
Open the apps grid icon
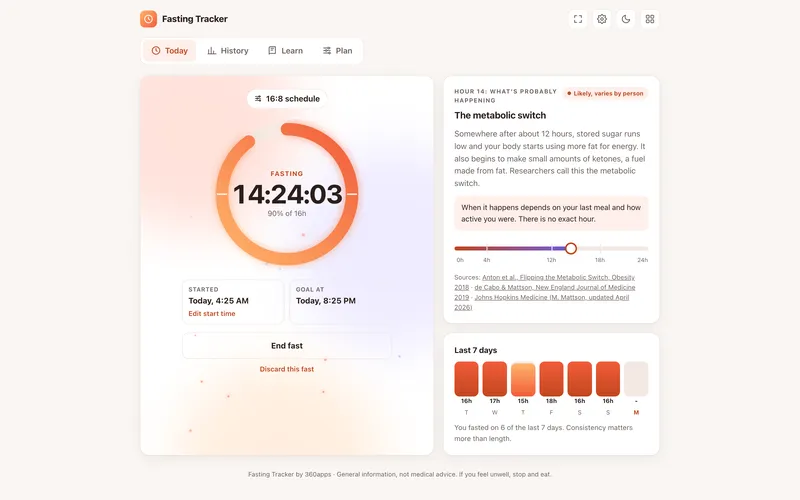click(649, 19)
